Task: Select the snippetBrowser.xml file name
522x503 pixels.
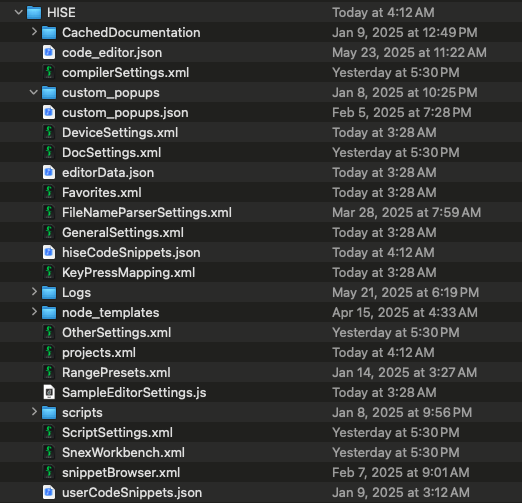Action: coord(121,473)
